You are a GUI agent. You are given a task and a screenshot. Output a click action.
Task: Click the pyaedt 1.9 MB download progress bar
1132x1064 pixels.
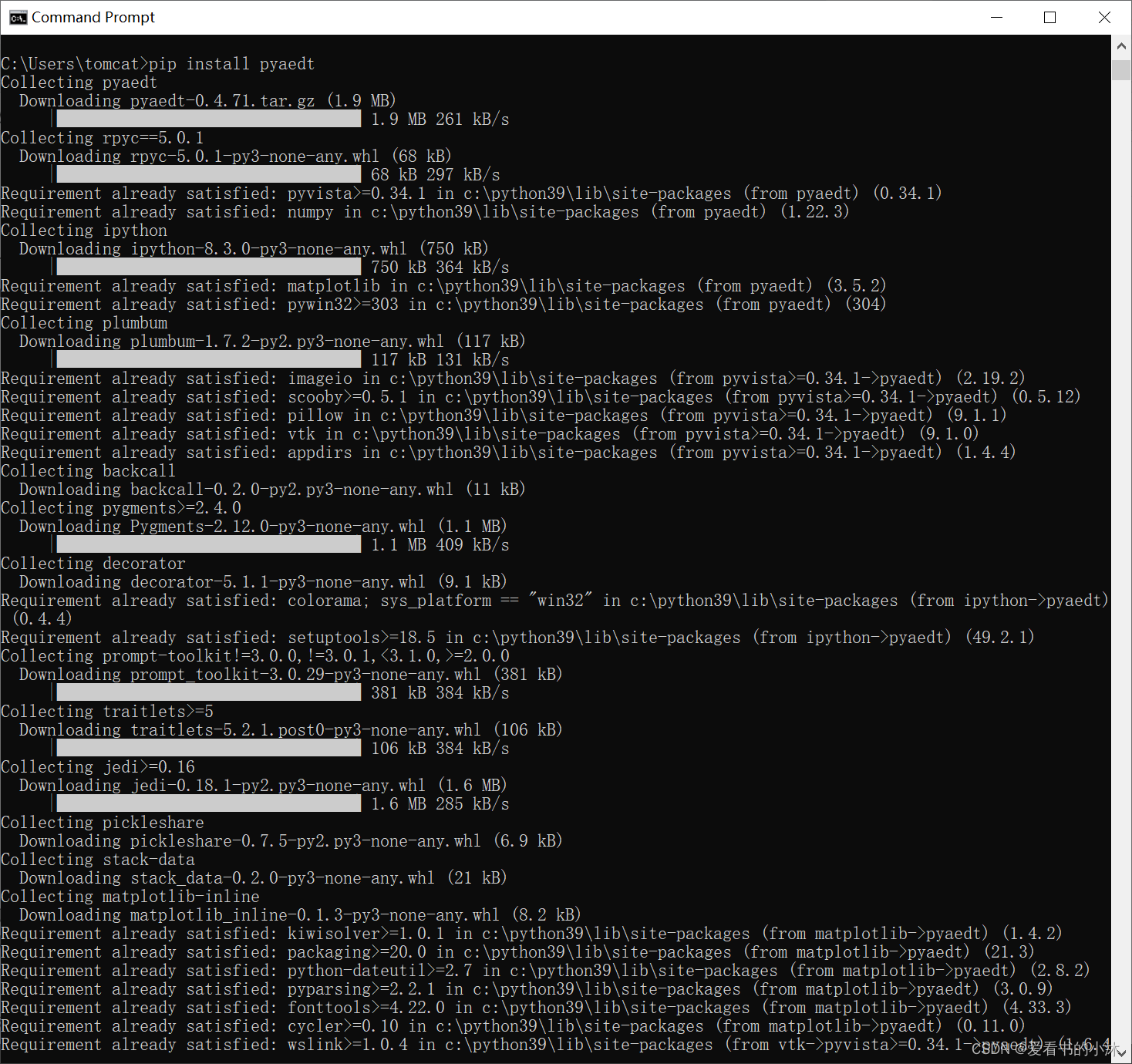click(x=208, y=119)
